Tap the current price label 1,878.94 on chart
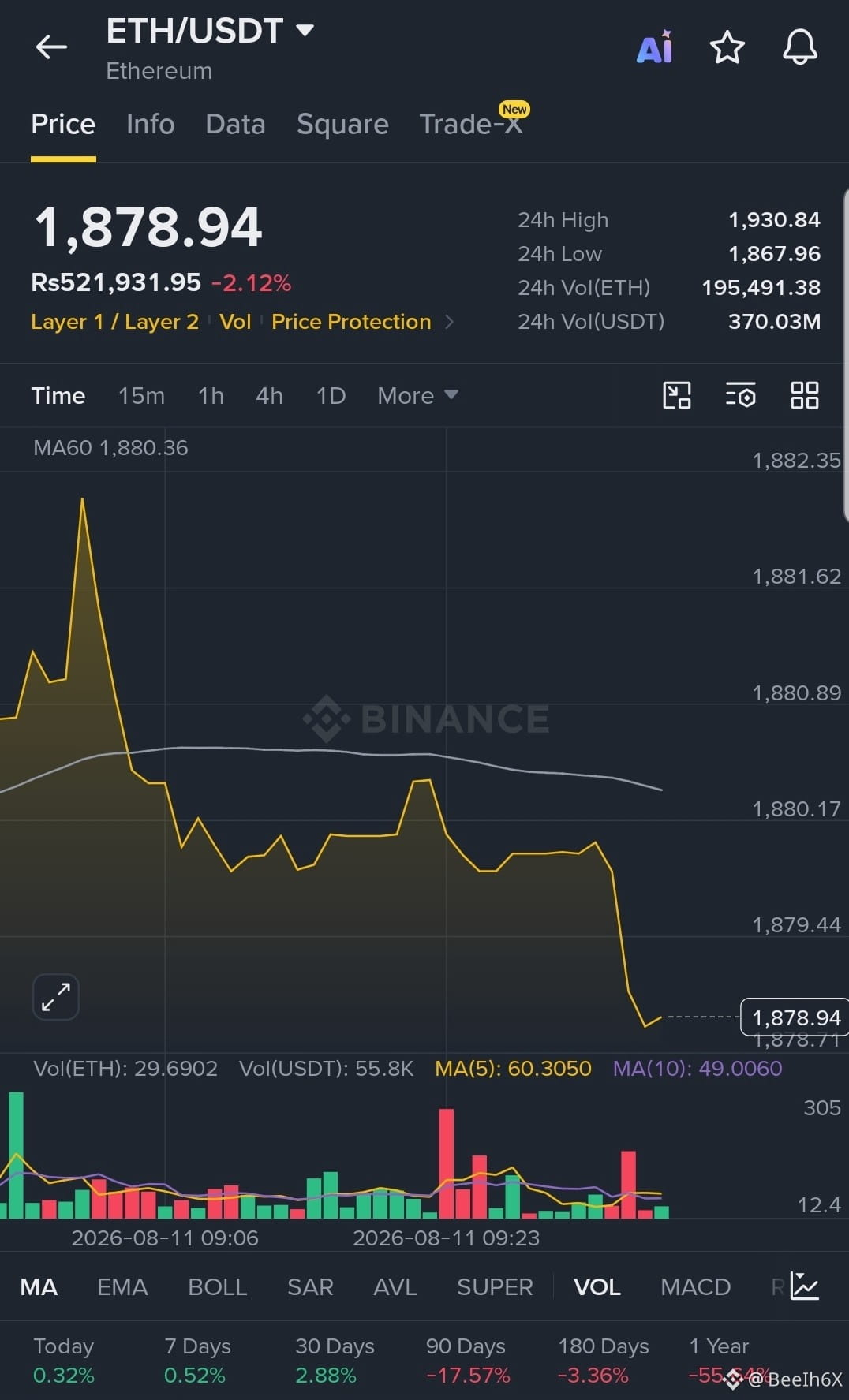Screen dimensions: 849x1400 point(795,1017)
